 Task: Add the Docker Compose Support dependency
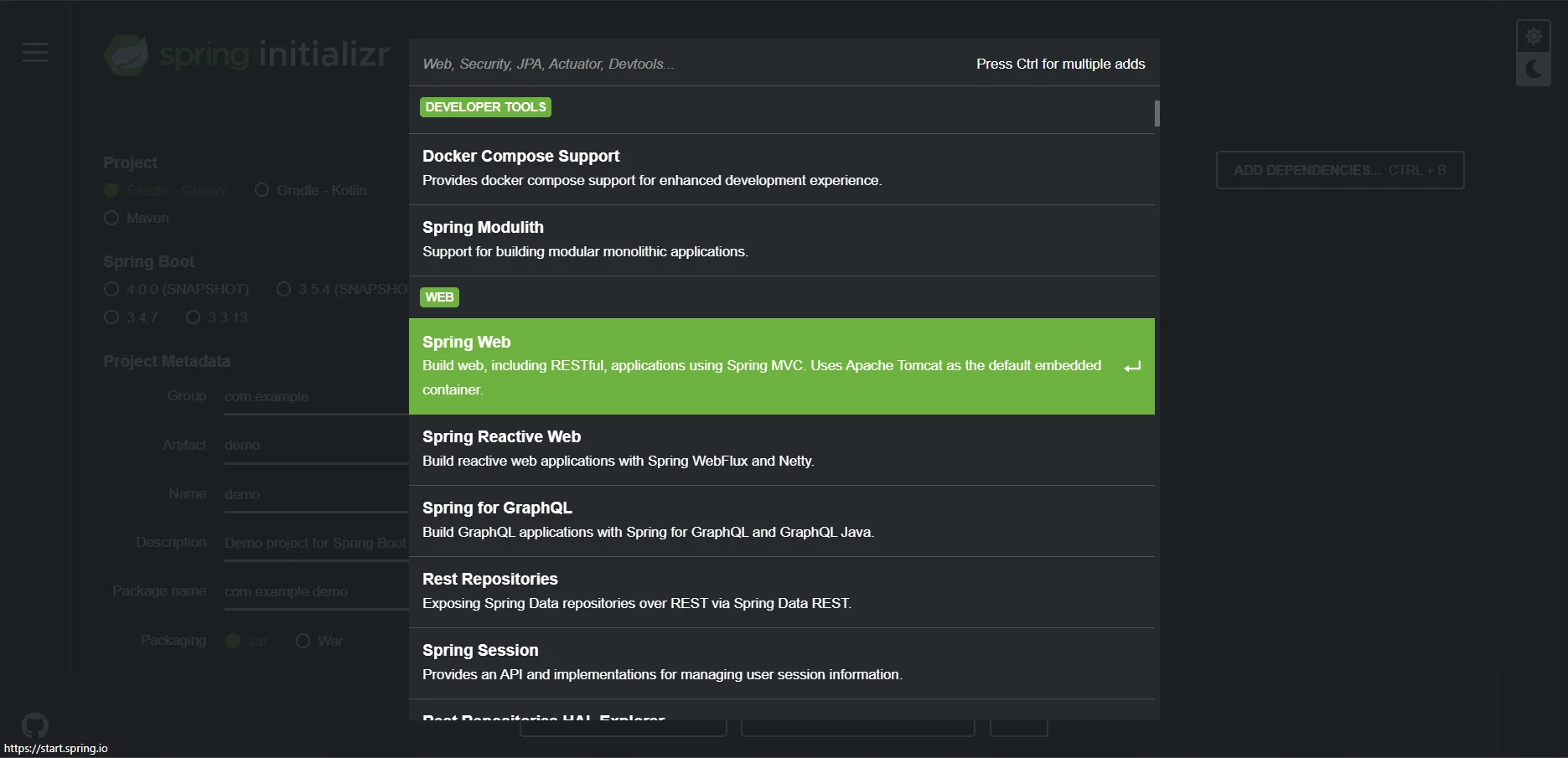(782, 169)
